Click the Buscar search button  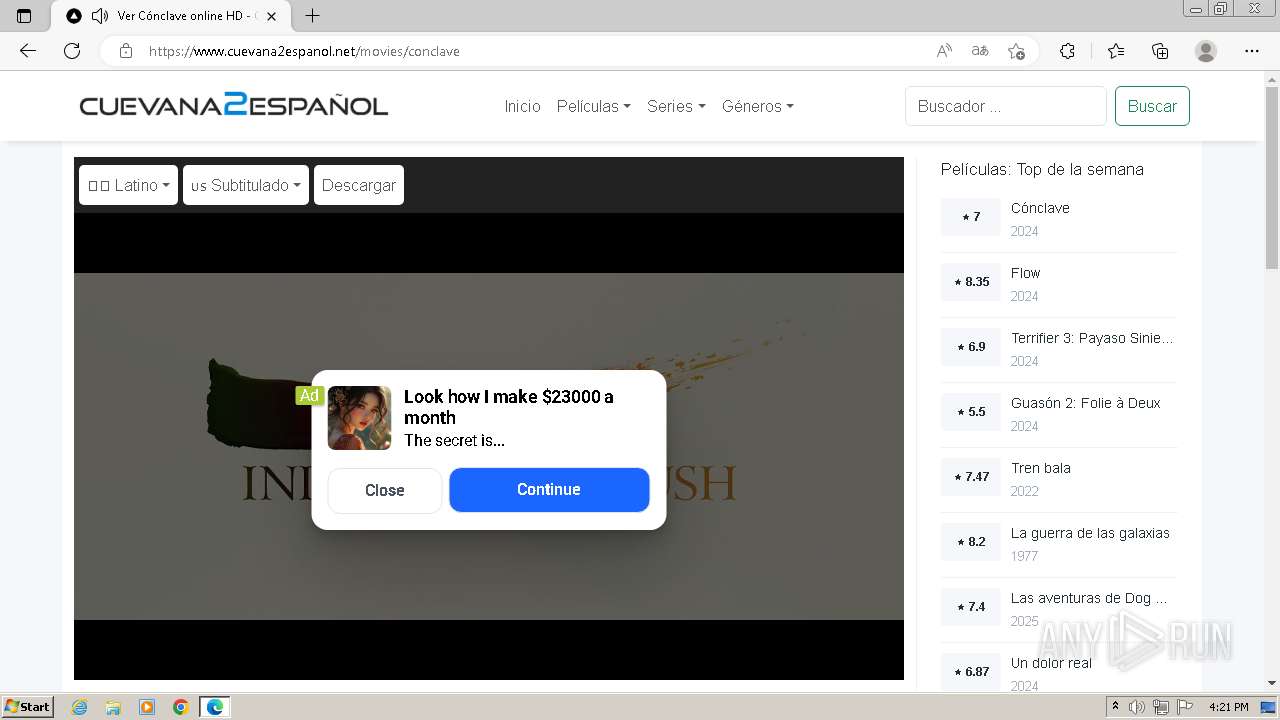point(1152,106)
